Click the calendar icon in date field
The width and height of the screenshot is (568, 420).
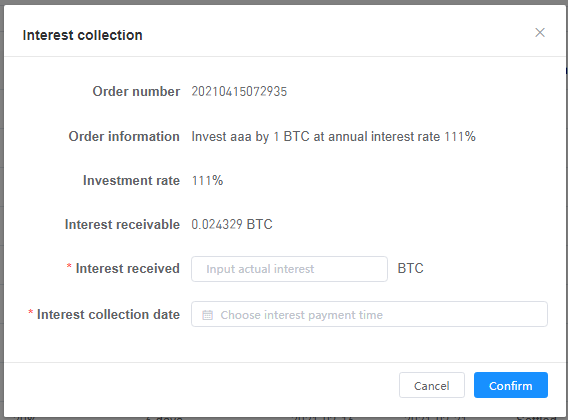click(x=208, y=315)
